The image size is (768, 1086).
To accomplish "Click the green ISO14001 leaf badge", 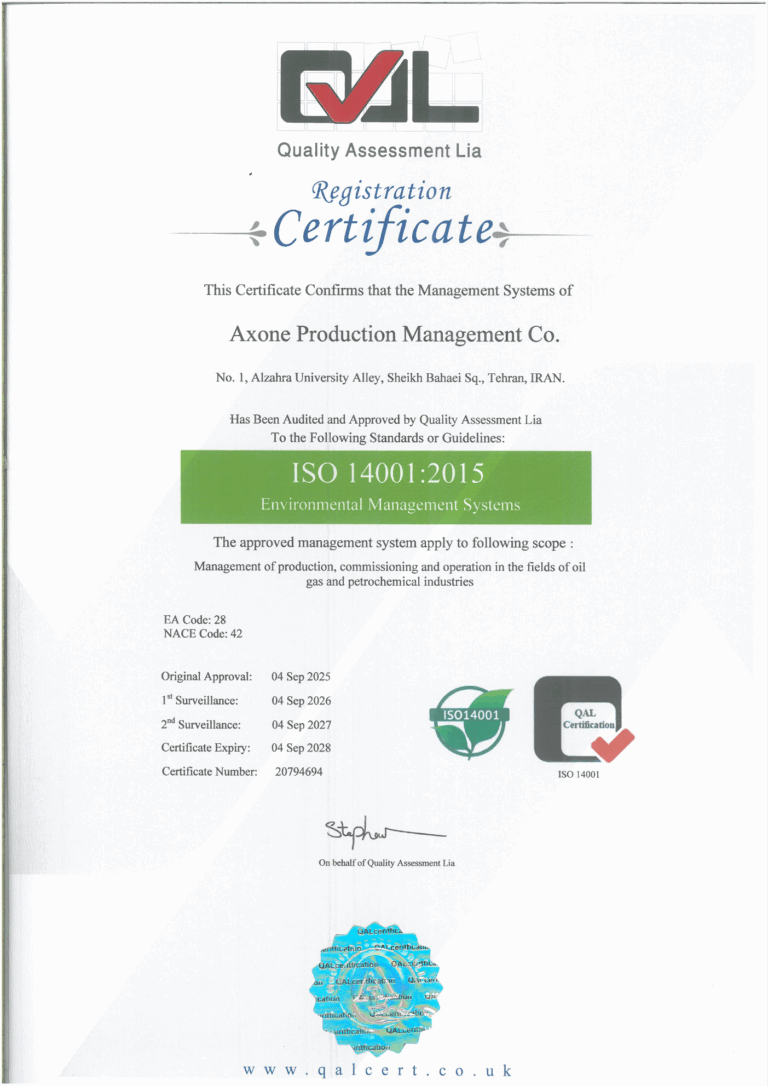I will click(x=472, y=722).
